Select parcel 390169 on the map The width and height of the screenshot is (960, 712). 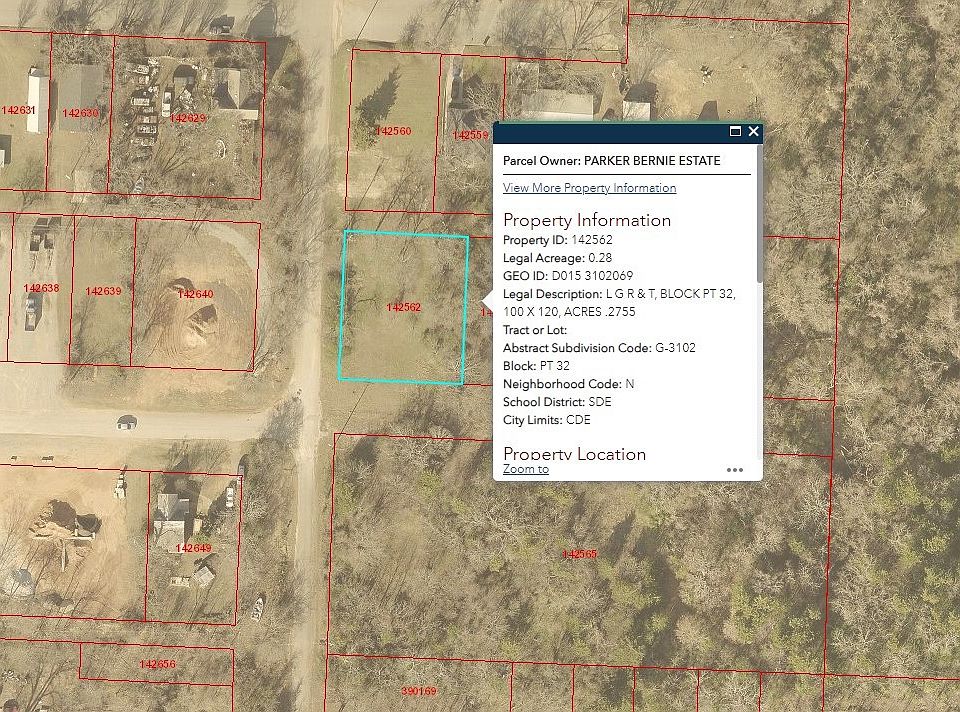tap(419, 691)
